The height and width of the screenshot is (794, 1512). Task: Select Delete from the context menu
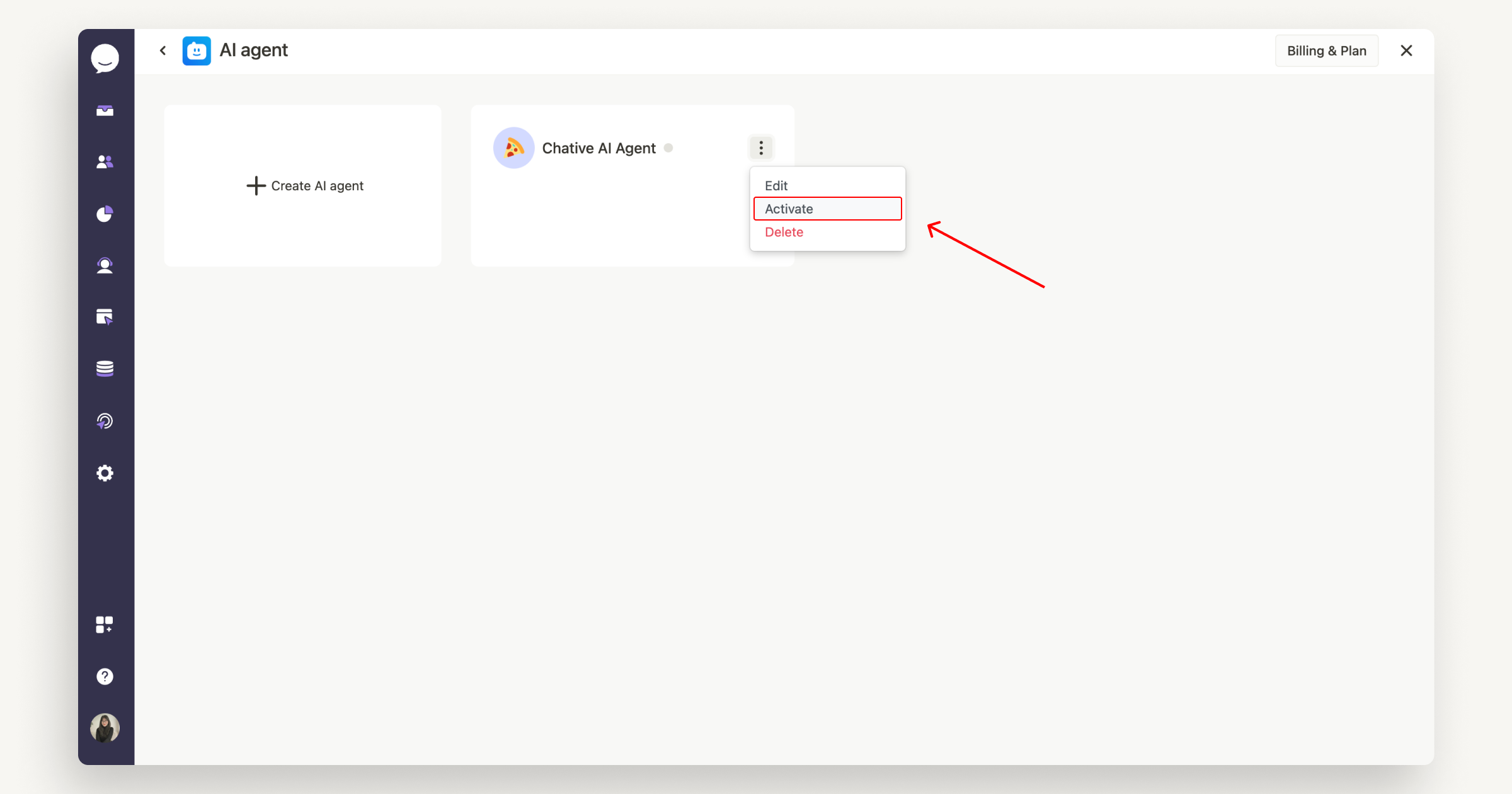[x=784, y=232]
